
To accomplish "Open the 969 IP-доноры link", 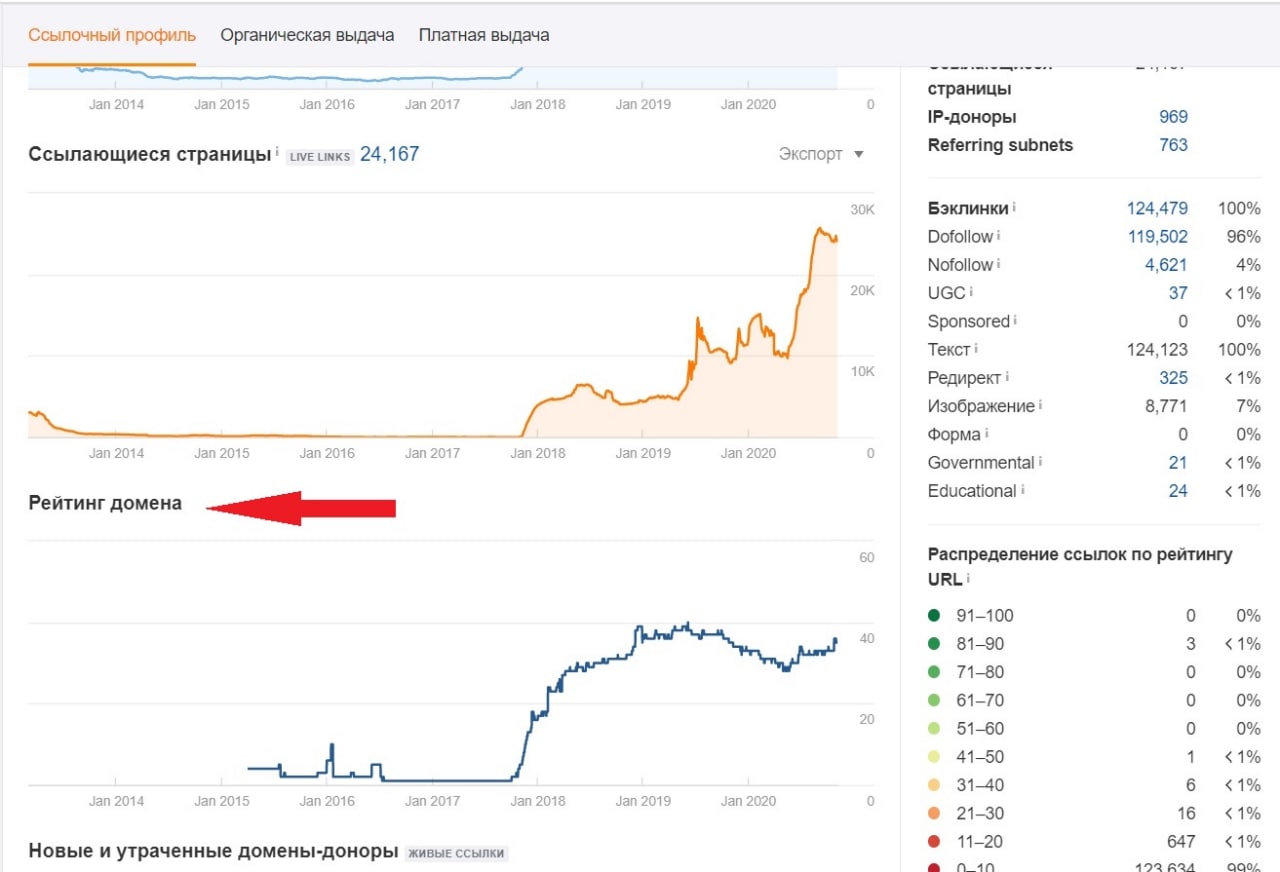I will tap(1173, 117).
